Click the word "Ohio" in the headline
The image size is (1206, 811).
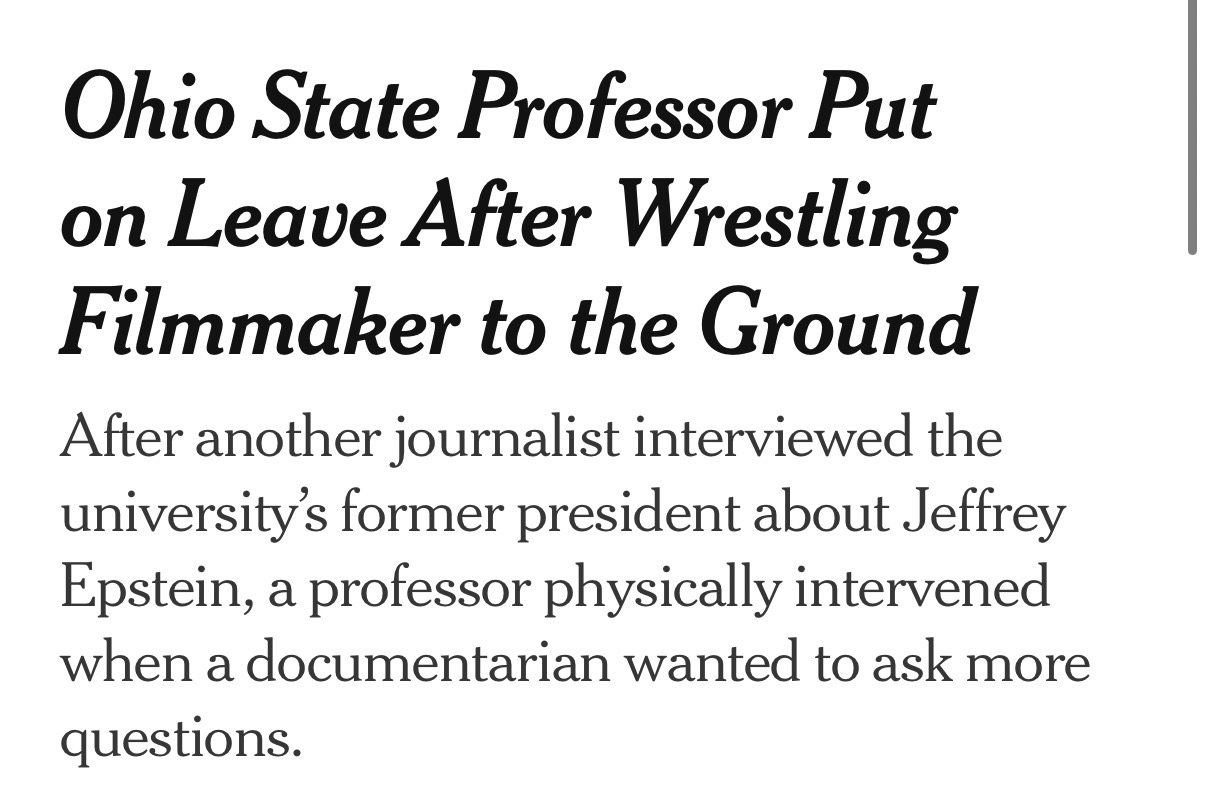[147, 110]
